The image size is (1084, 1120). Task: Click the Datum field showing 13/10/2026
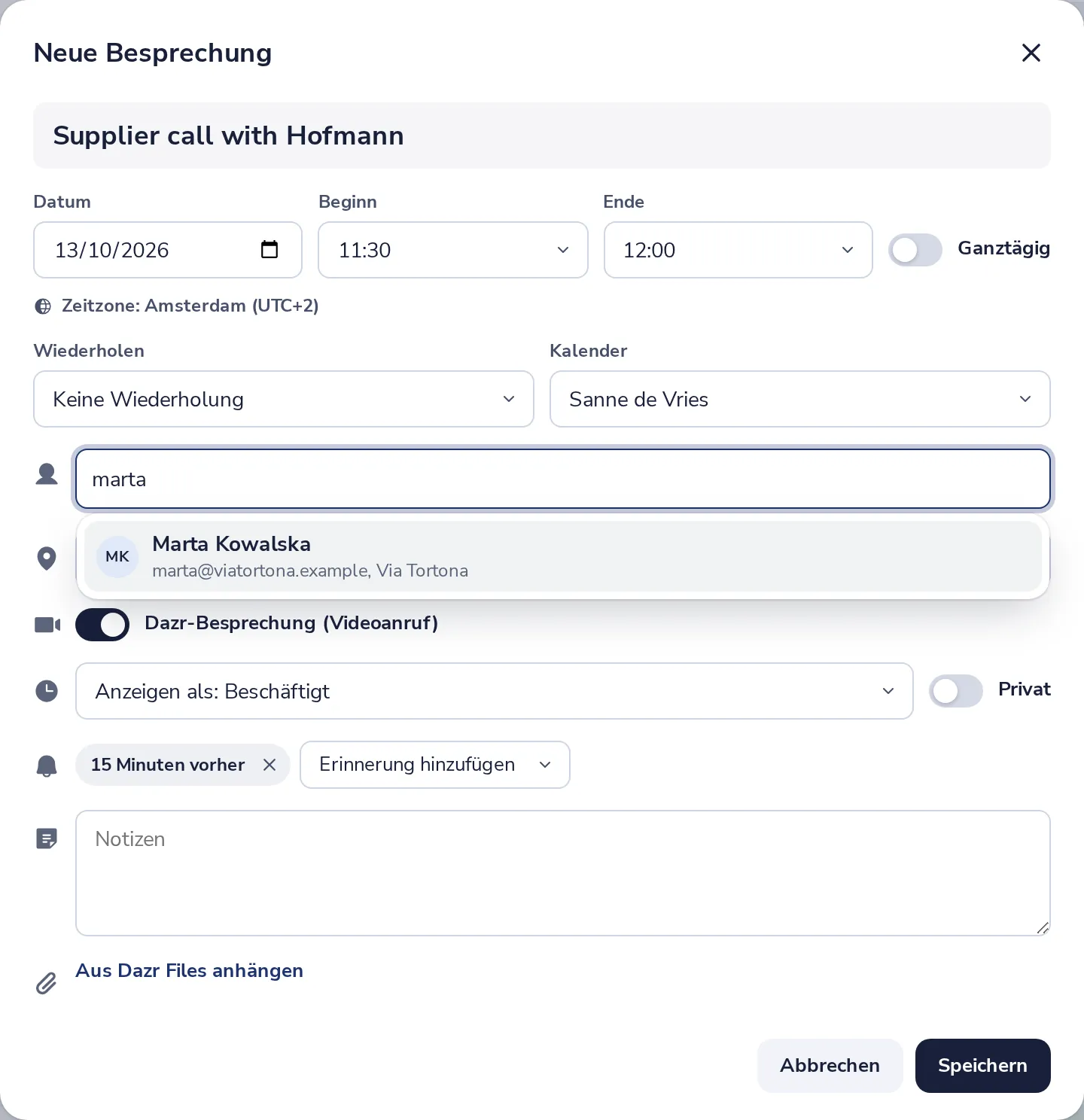click(x=168, y=250)
